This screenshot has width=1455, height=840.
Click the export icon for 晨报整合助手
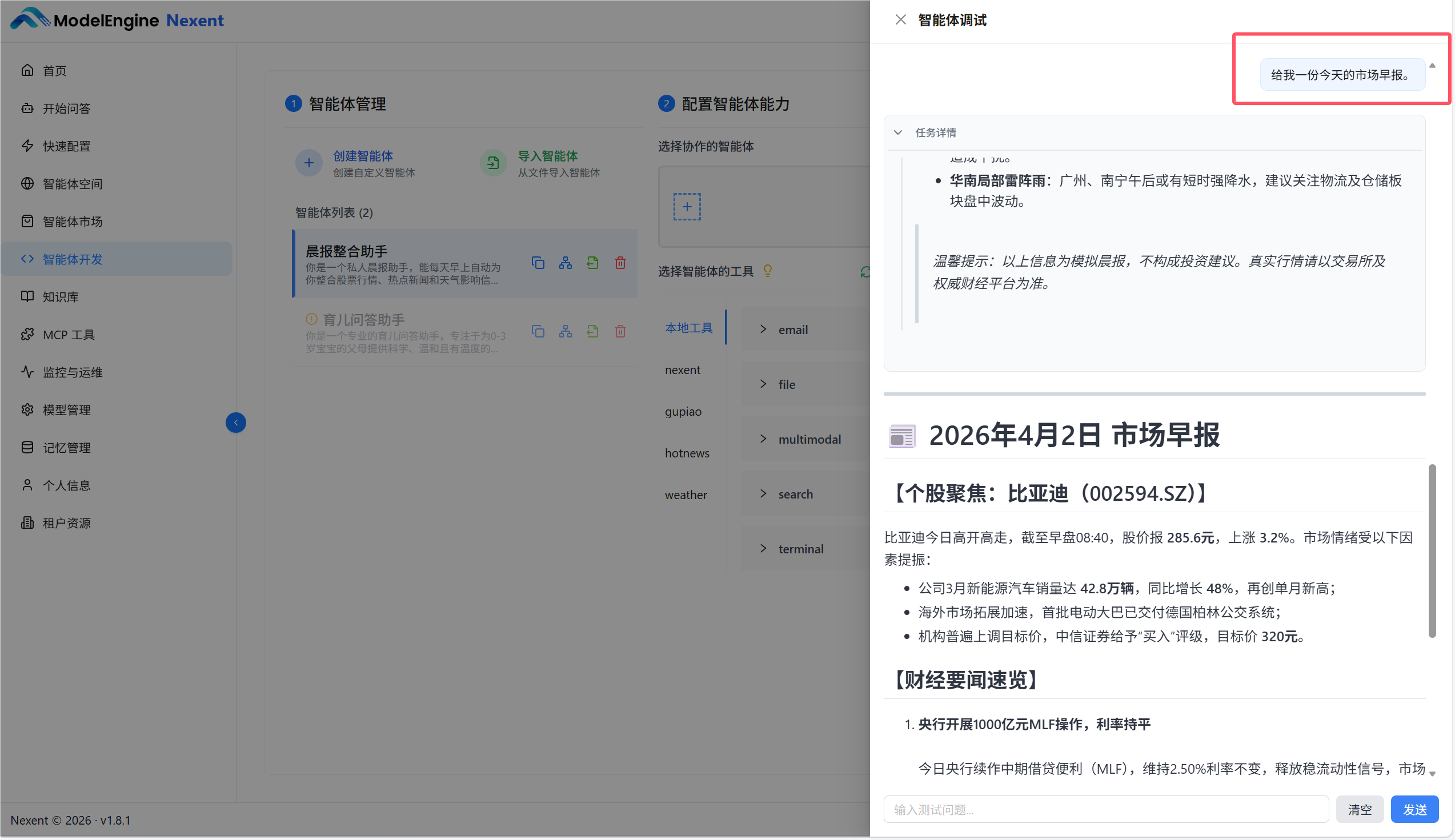click(x=593, y=263)
